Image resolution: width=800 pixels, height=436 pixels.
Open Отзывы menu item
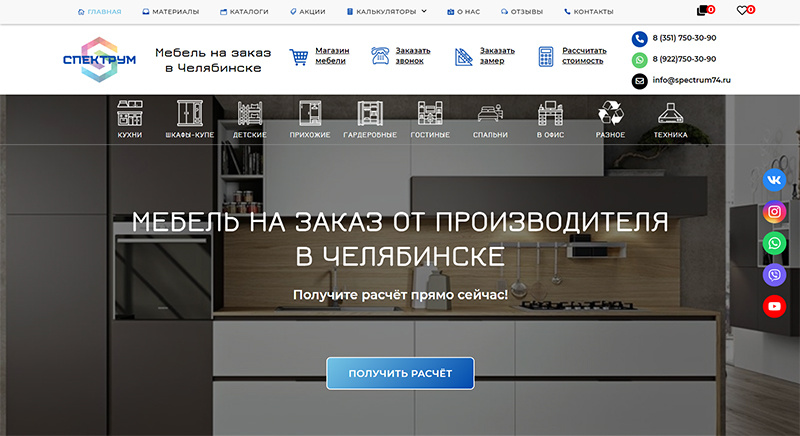pyautogui.click(x=522, y=11)
